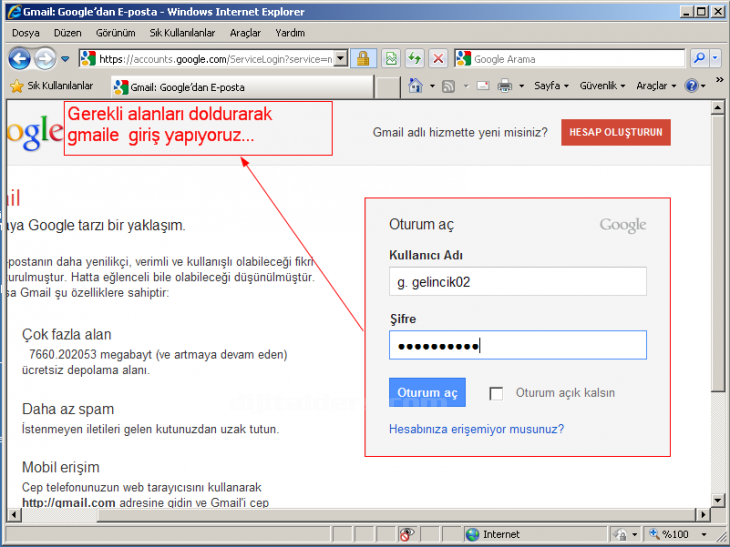
Task: Click the Kullanıcı Adı input field
Action: pos(517,282)
